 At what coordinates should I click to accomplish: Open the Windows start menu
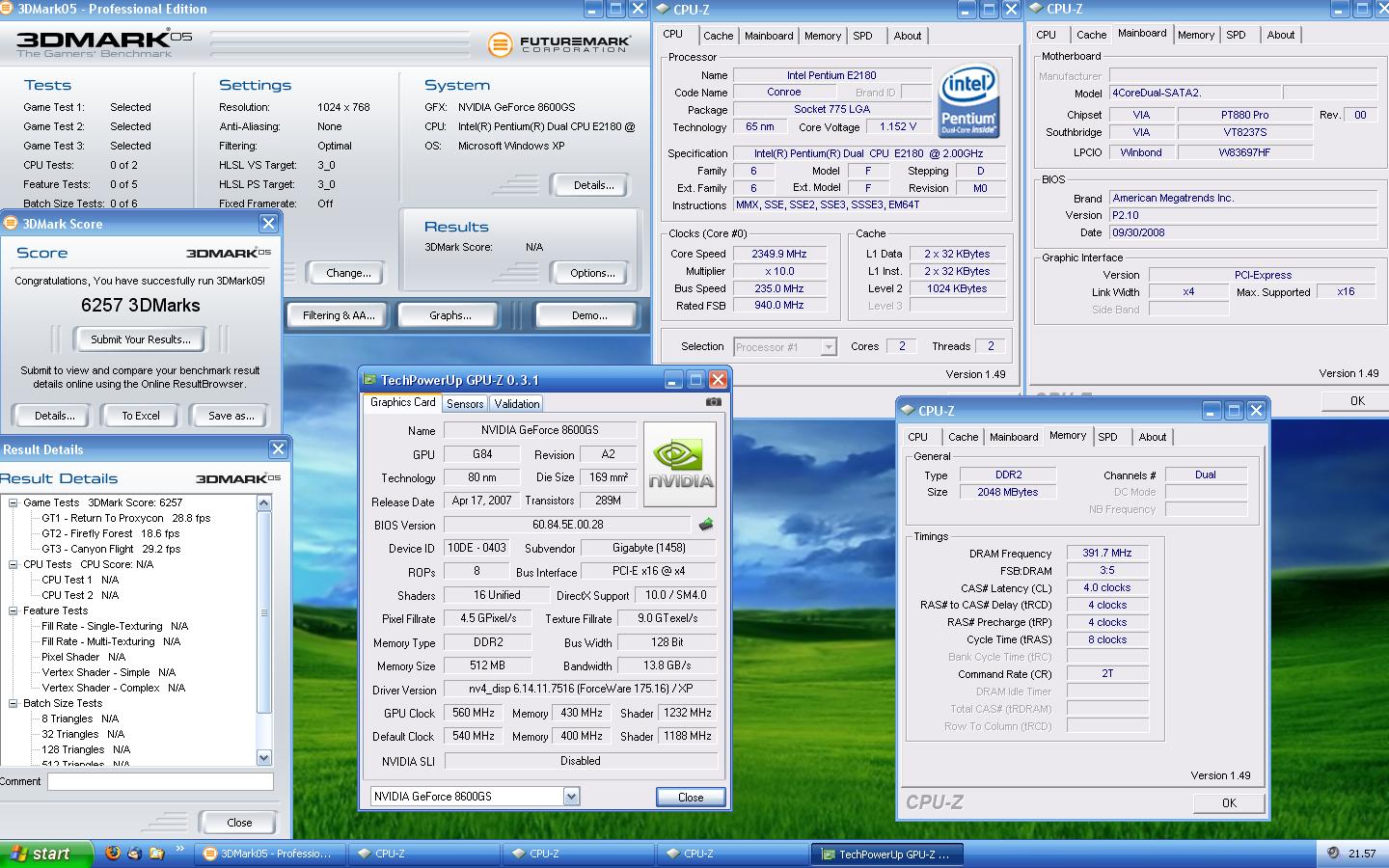click(46, 854)
